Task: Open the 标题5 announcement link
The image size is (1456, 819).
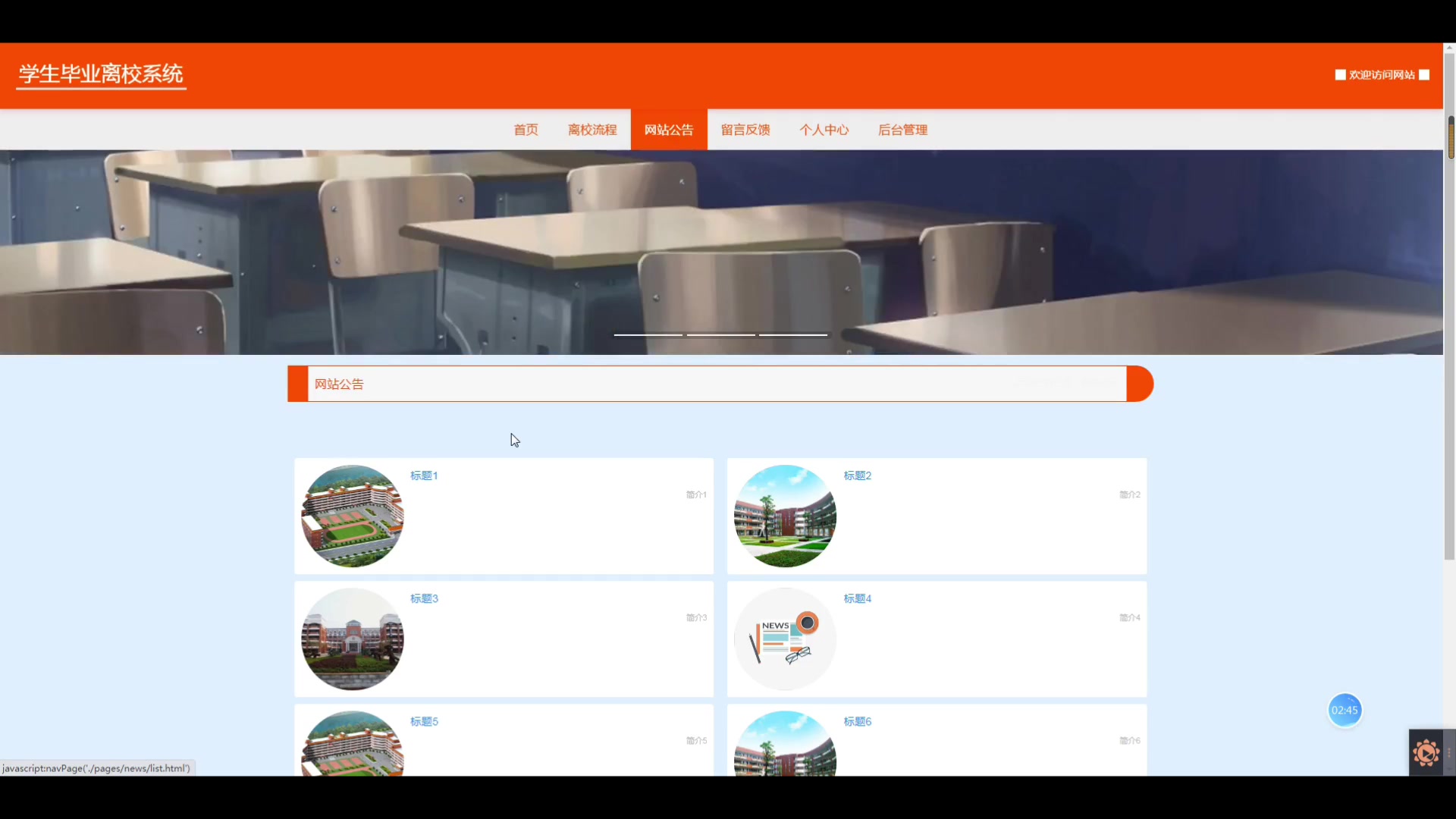Action: point(424,721)
